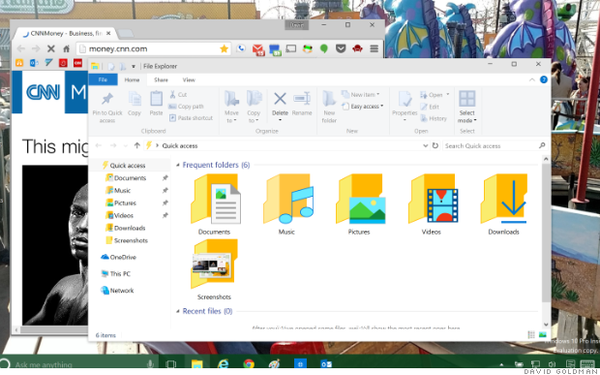The height and width of the screenshot is (375, 600).
Task: Click the Ask me anything search box
Action: 80,364
